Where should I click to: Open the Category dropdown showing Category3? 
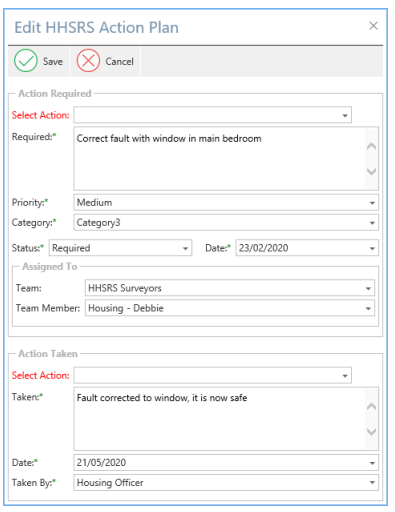(x=372, y=223)
